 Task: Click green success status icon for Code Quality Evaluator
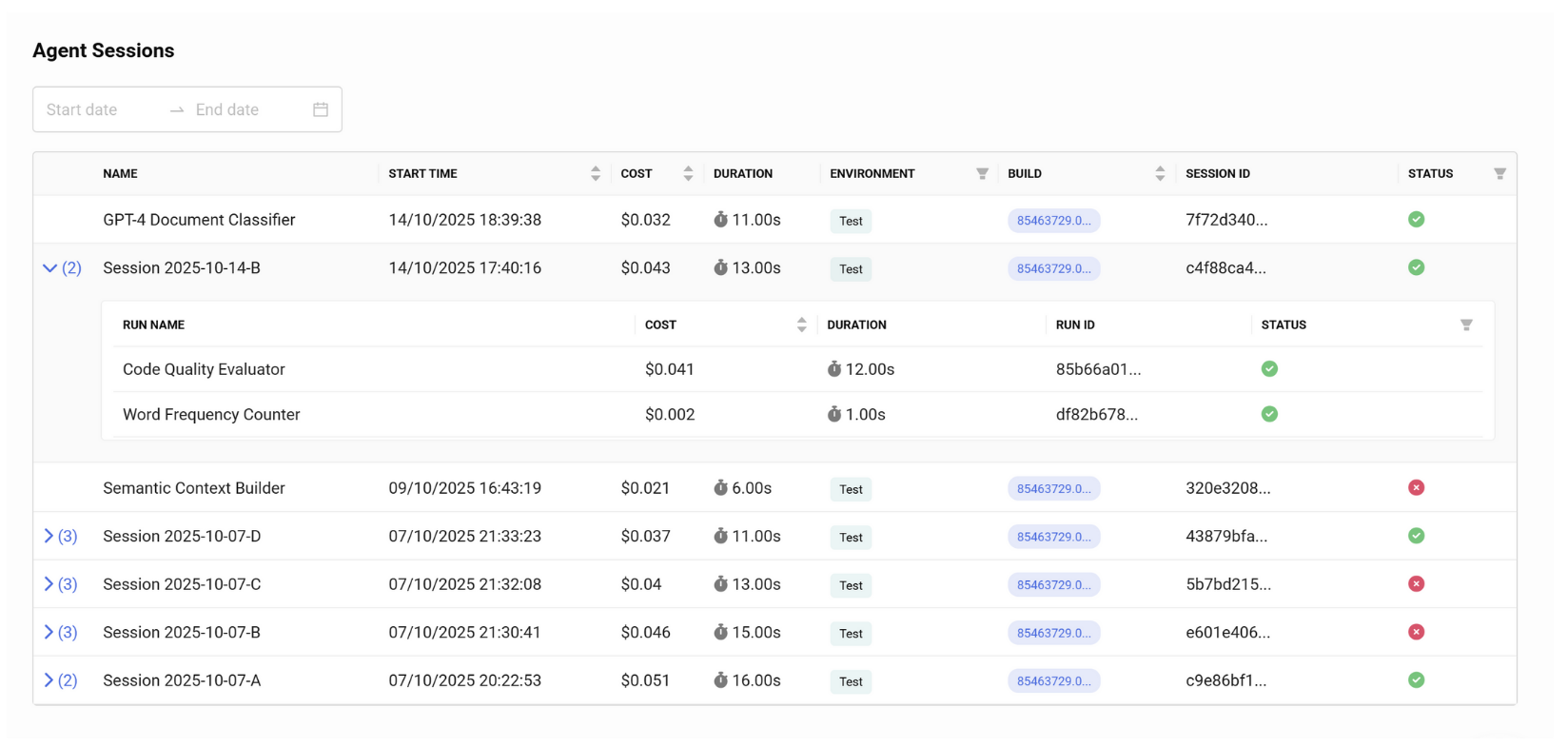pyautogui.click(x=1269, y=368)
